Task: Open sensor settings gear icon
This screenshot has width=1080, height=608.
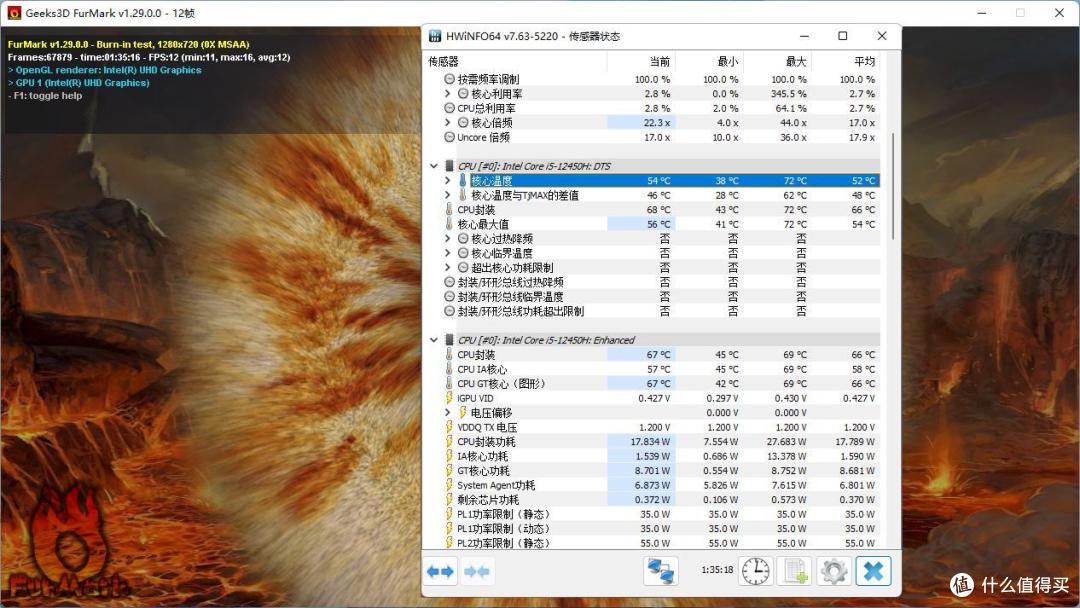Action: point(833,571)
